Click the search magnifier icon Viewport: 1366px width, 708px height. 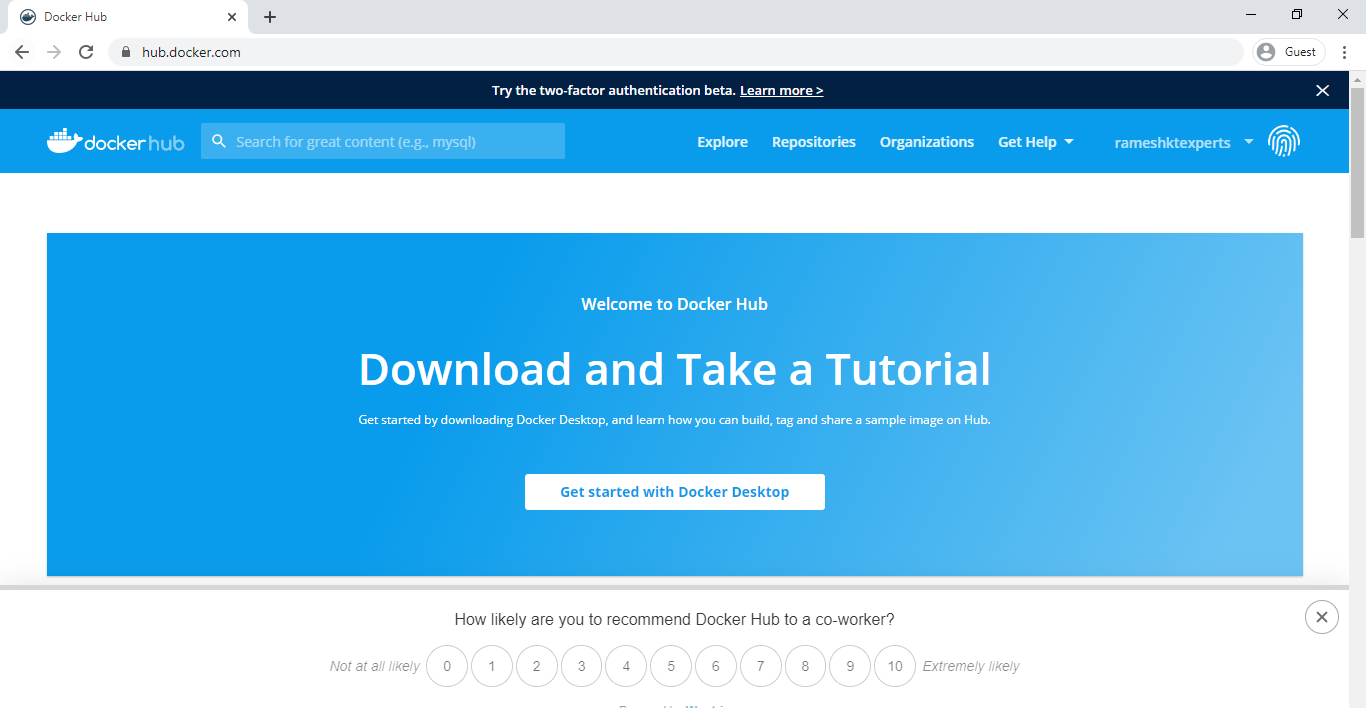tap(219, 142)
